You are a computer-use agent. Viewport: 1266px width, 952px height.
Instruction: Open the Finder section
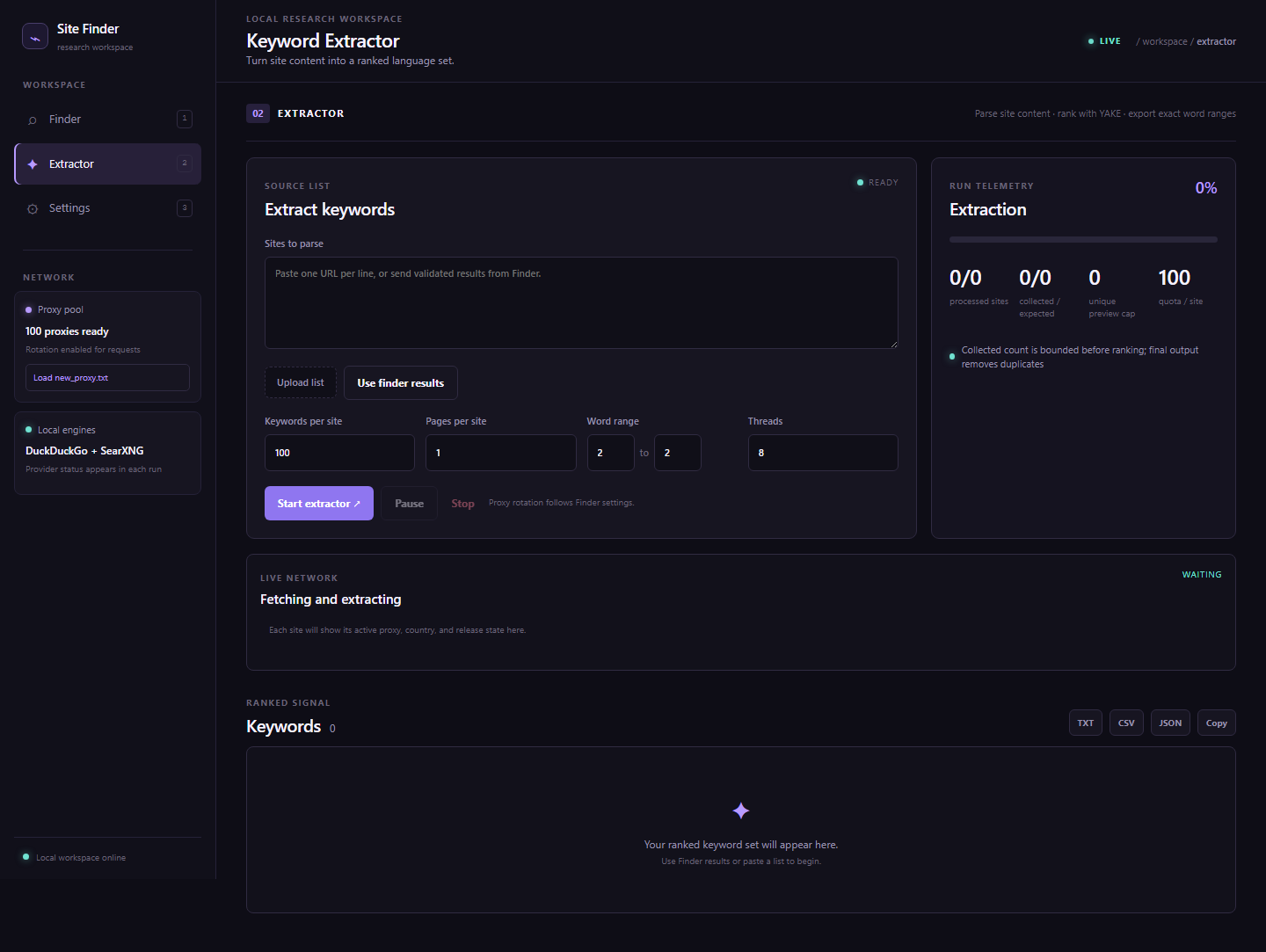[x=107, y=120]
